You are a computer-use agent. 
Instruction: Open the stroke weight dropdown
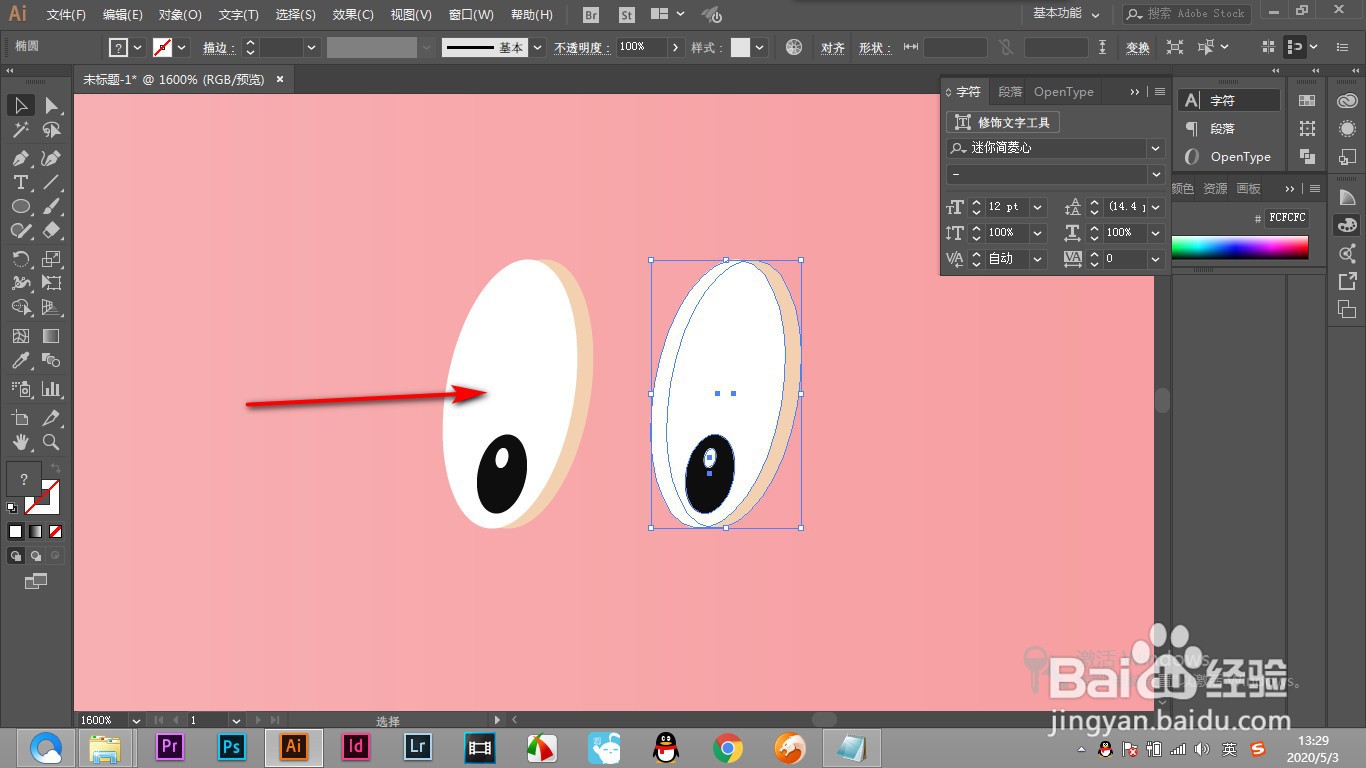coord(312,47)
